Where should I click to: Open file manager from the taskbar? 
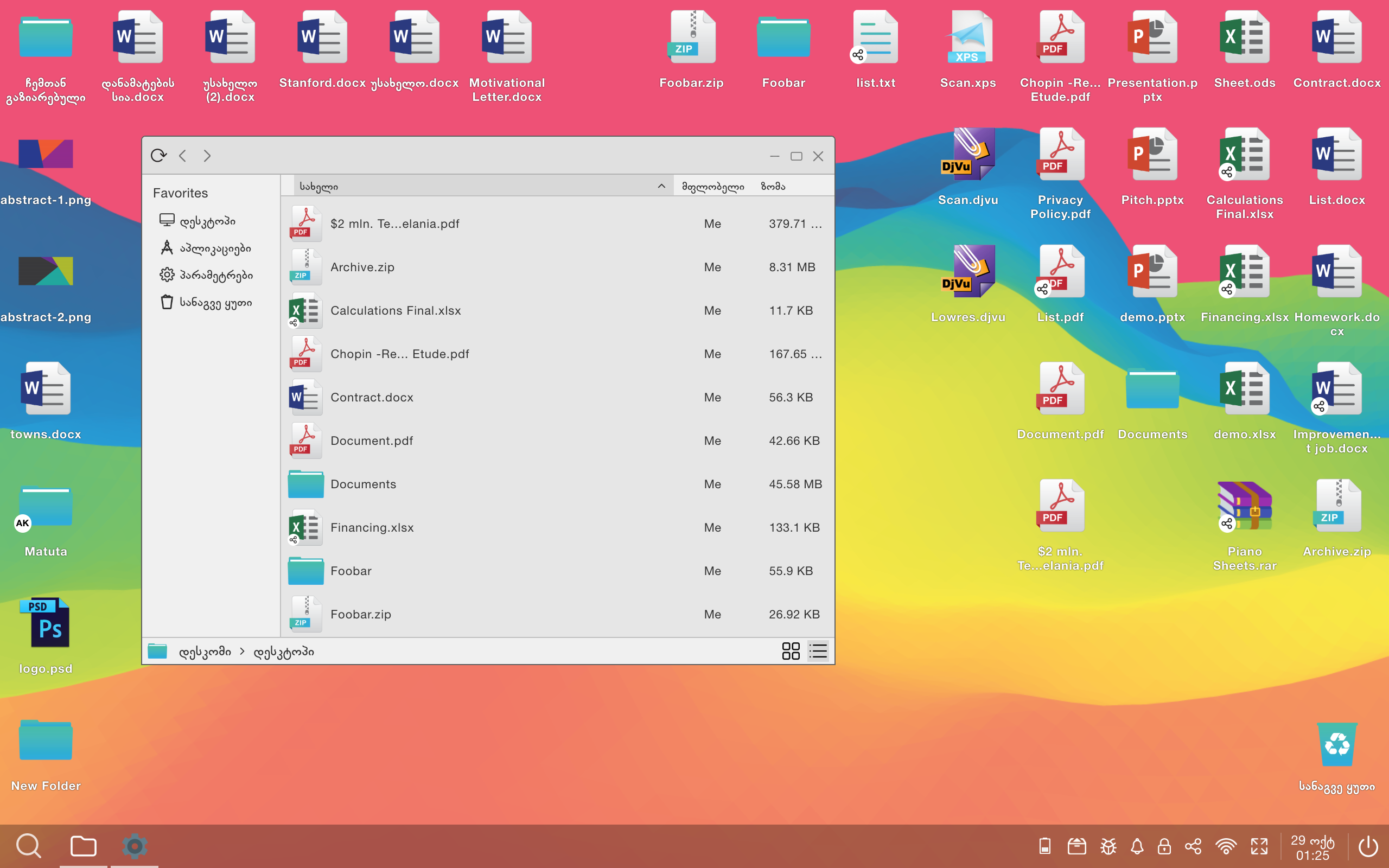[x=83, y=846]
